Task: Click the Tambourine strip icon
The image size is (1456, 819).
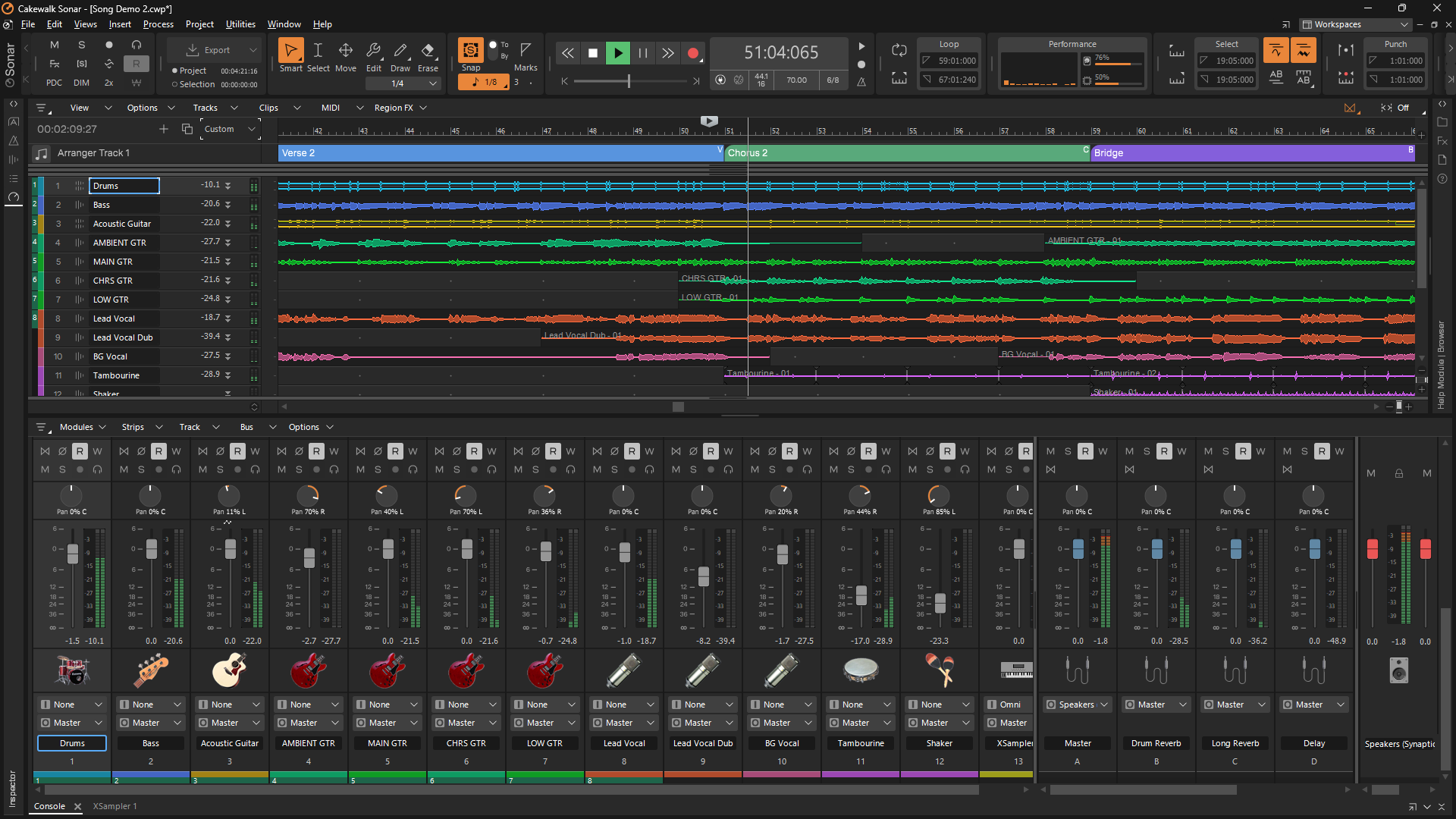Action: coord(861,670)
